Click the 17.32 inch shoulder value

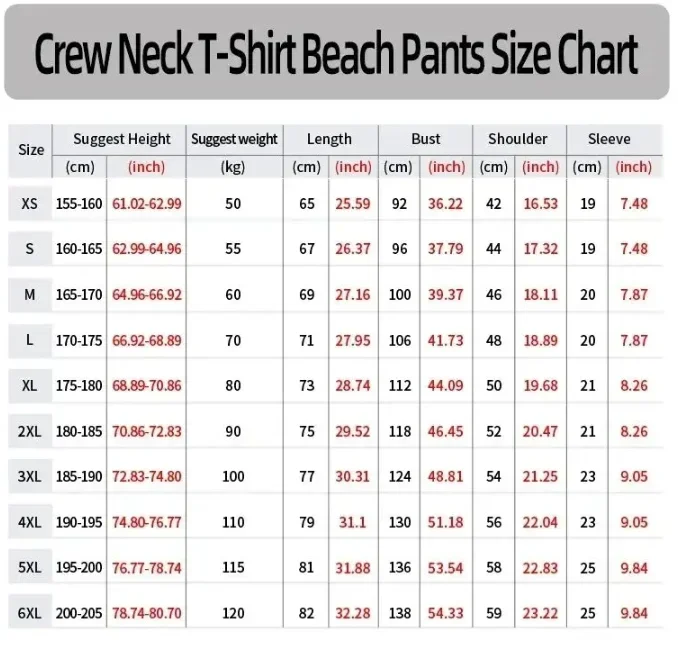540,249
